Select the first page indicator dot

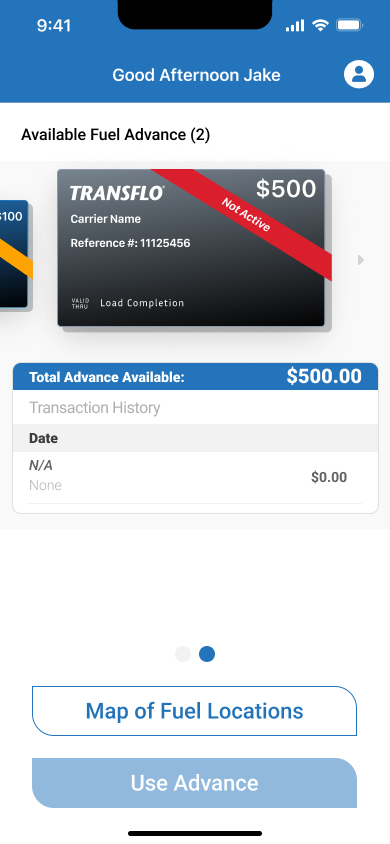[183, 654]
